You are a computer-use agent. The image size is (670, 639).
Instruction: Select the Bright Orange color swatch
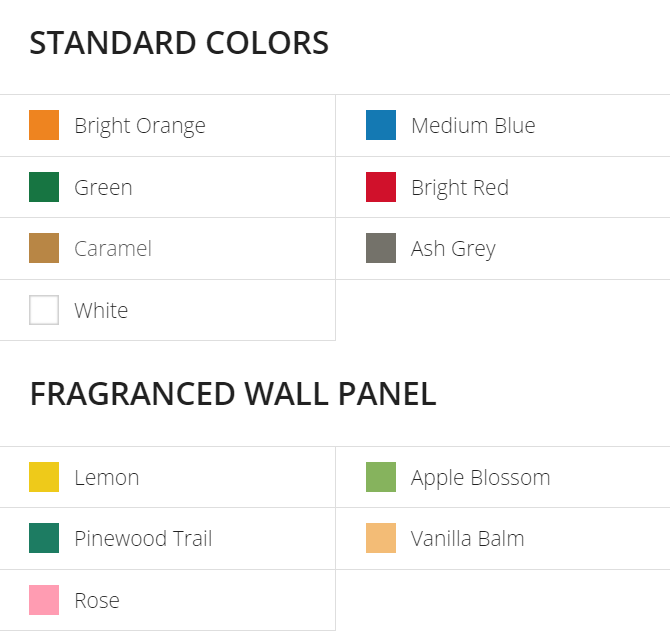tap(44, 125)
